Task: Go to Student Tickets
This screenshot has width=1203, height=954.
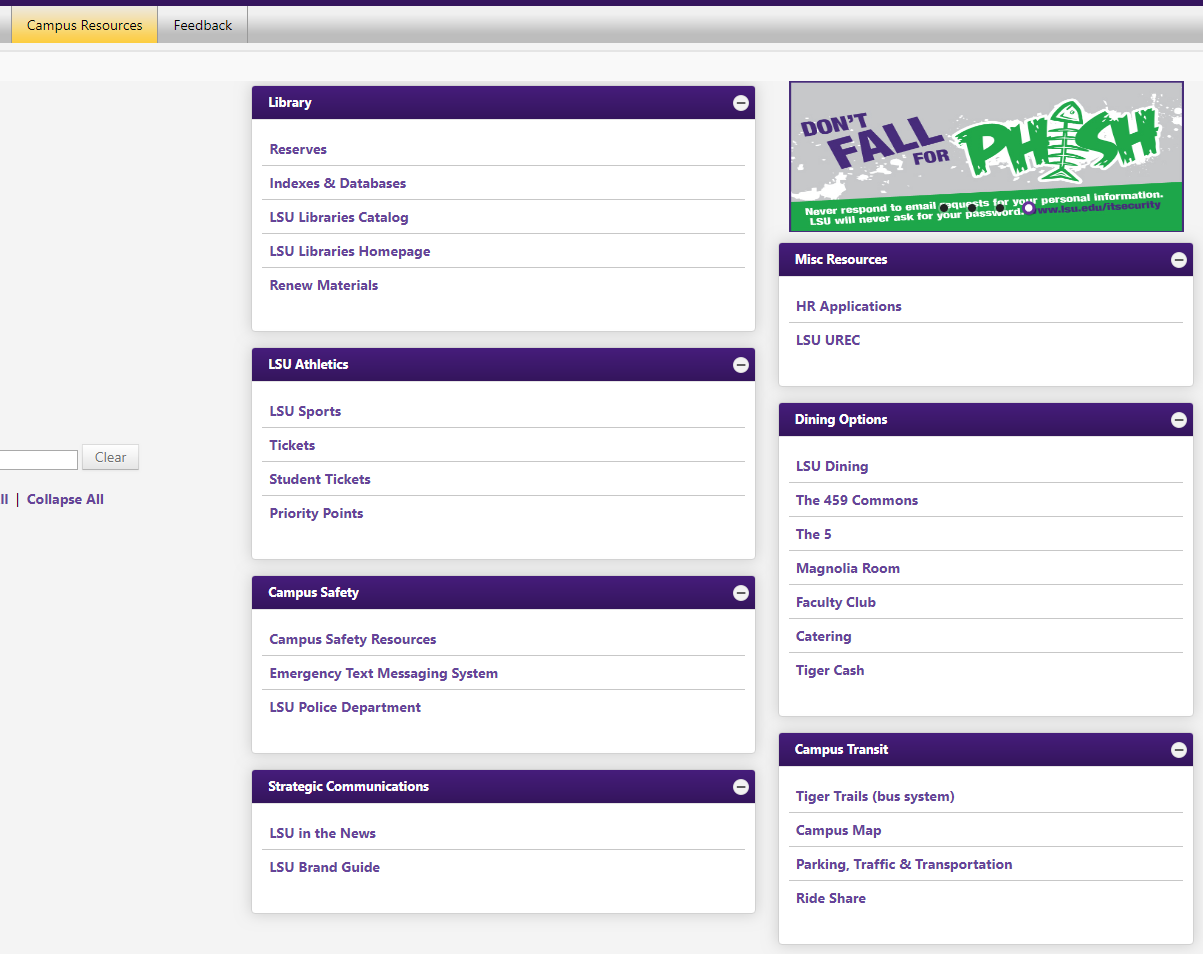Action: [320, 479]
